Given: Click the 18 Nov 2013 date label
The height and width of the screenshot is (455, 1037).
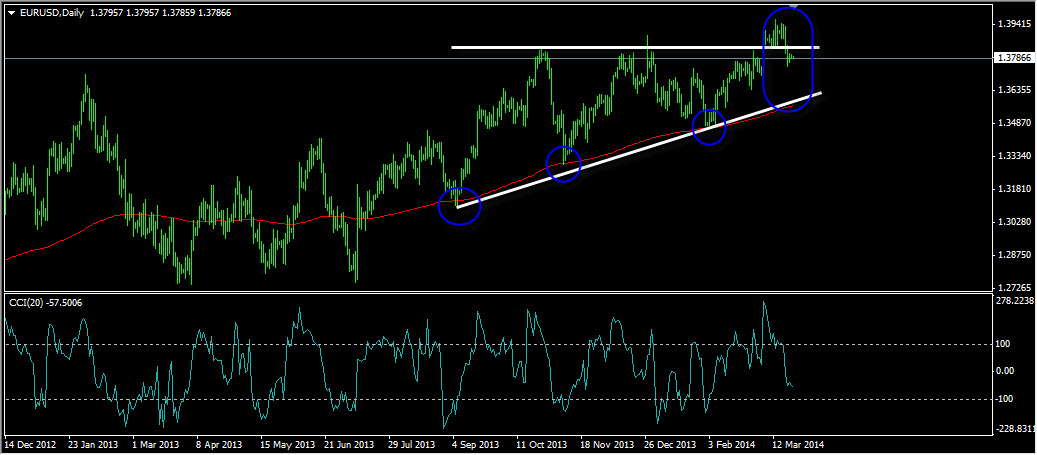Looking at the screenshot, I should click(605, 444).
